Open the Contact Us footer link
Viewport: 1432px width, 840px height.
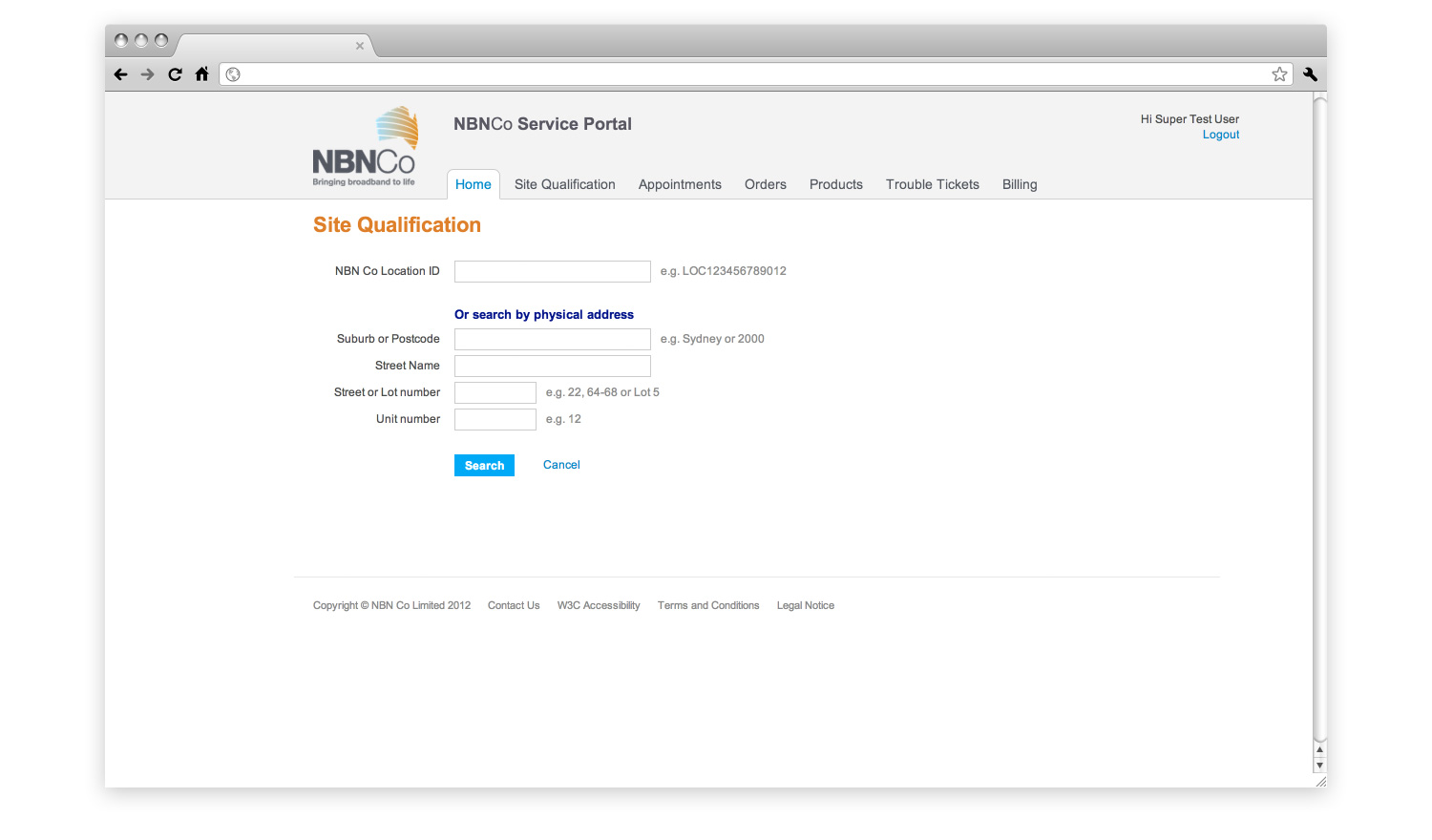[514, 605]
